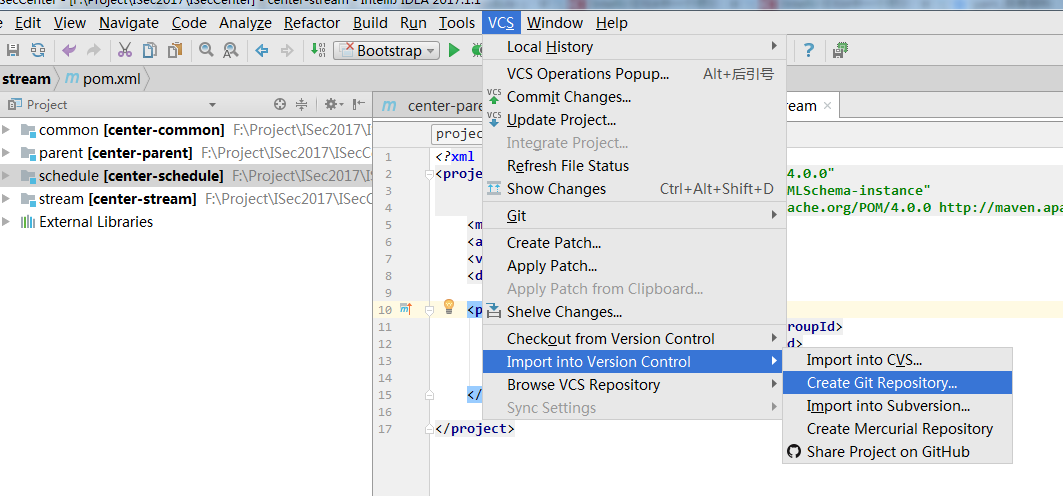Expand the stream [center-stream] module
1063x496 pixels.
pyautogui.click(x=7, y=199)
